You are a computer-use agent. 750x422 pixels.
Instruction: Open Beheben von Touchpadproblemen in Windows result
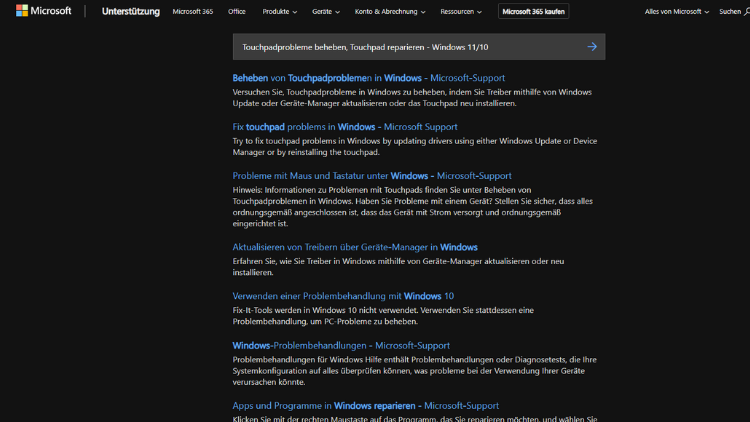[368, 78]
